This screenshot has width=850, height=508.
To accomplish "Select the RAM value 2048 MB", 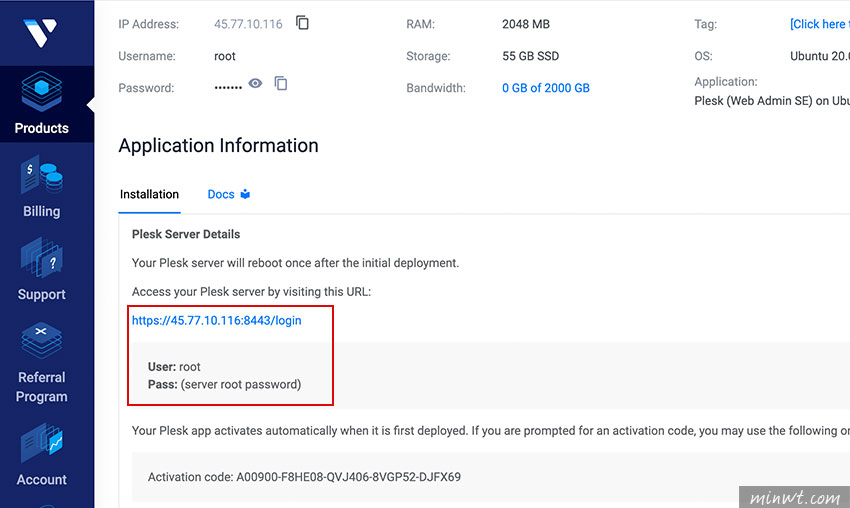I will tap(525, 24).
